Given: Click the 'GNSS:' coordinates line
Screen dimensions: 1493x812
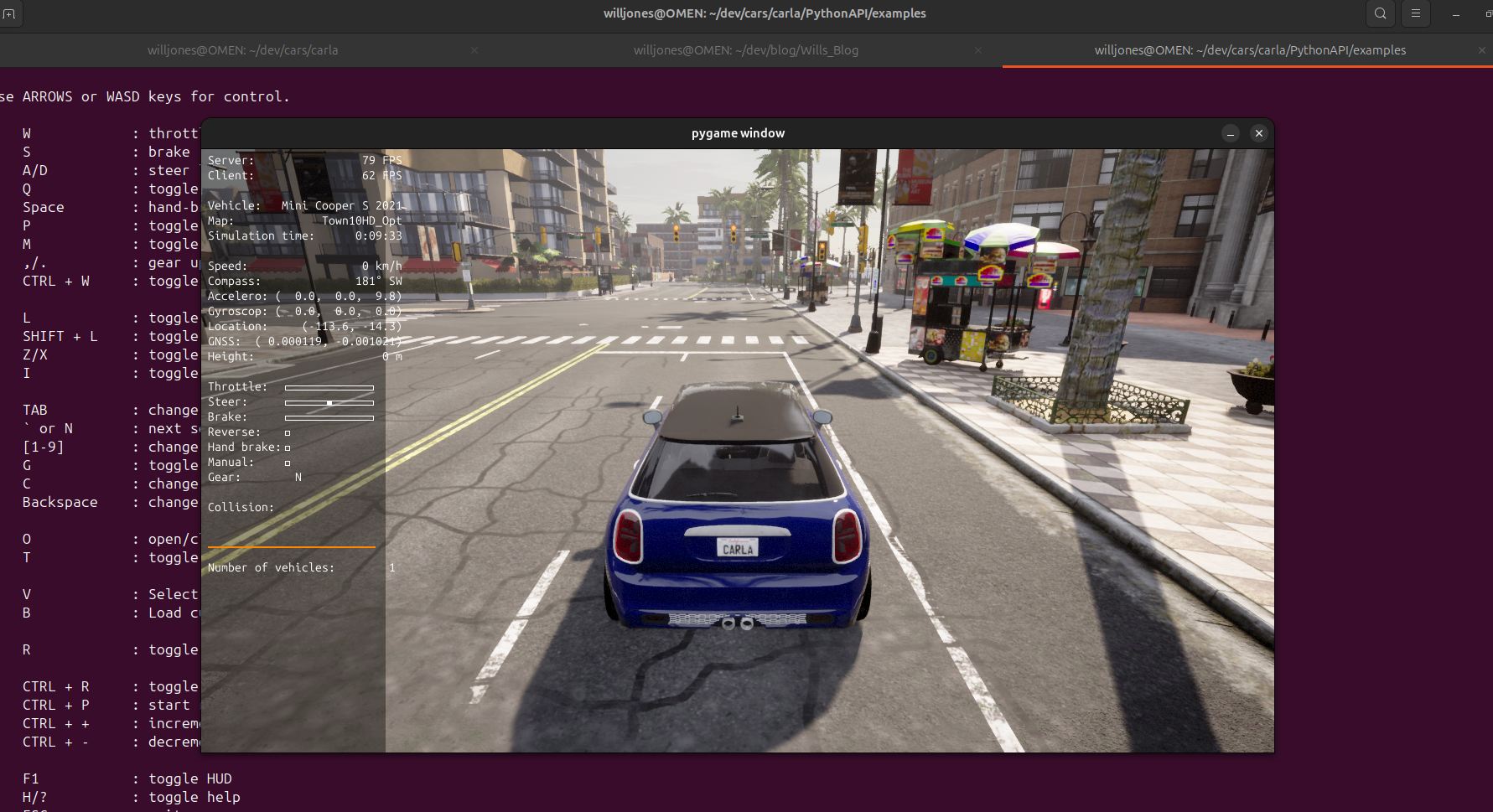Looking at the screenshot, I should 305,341.
